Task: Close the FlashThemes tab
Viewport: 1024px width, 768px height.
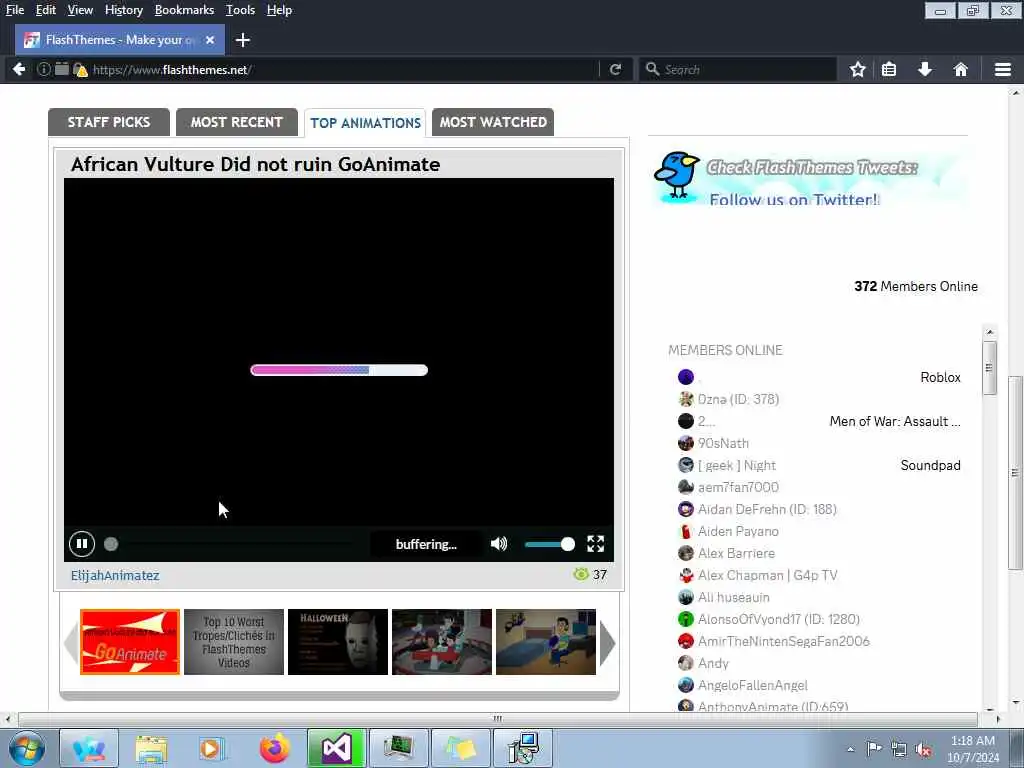Action: (x=210, y=40)
